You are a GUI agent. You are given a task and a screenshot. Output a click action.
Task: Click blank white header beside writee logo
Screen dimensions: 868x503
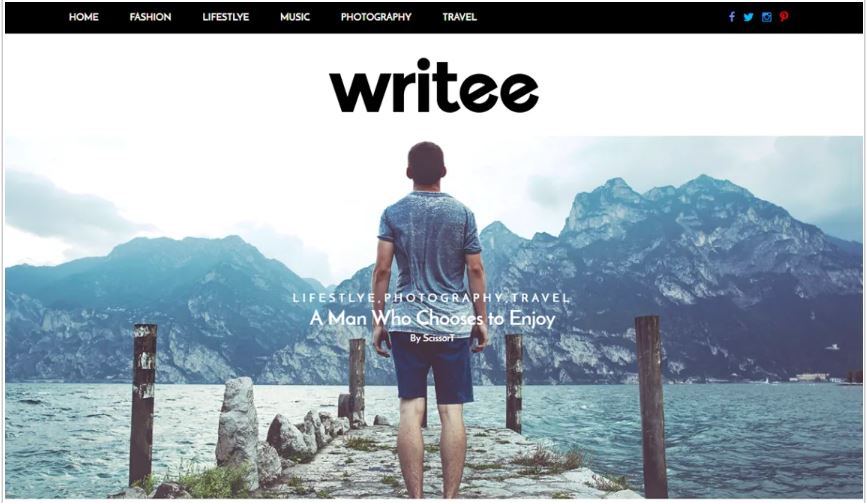(166, 86)
